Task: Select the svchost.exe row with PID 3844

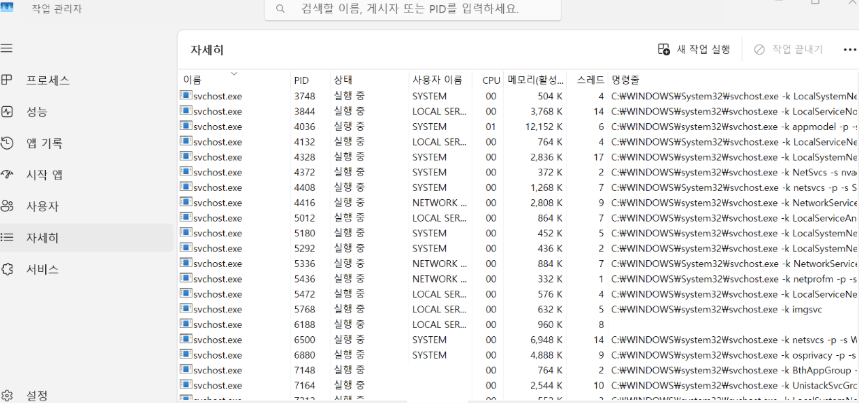Action: [520, 111]
